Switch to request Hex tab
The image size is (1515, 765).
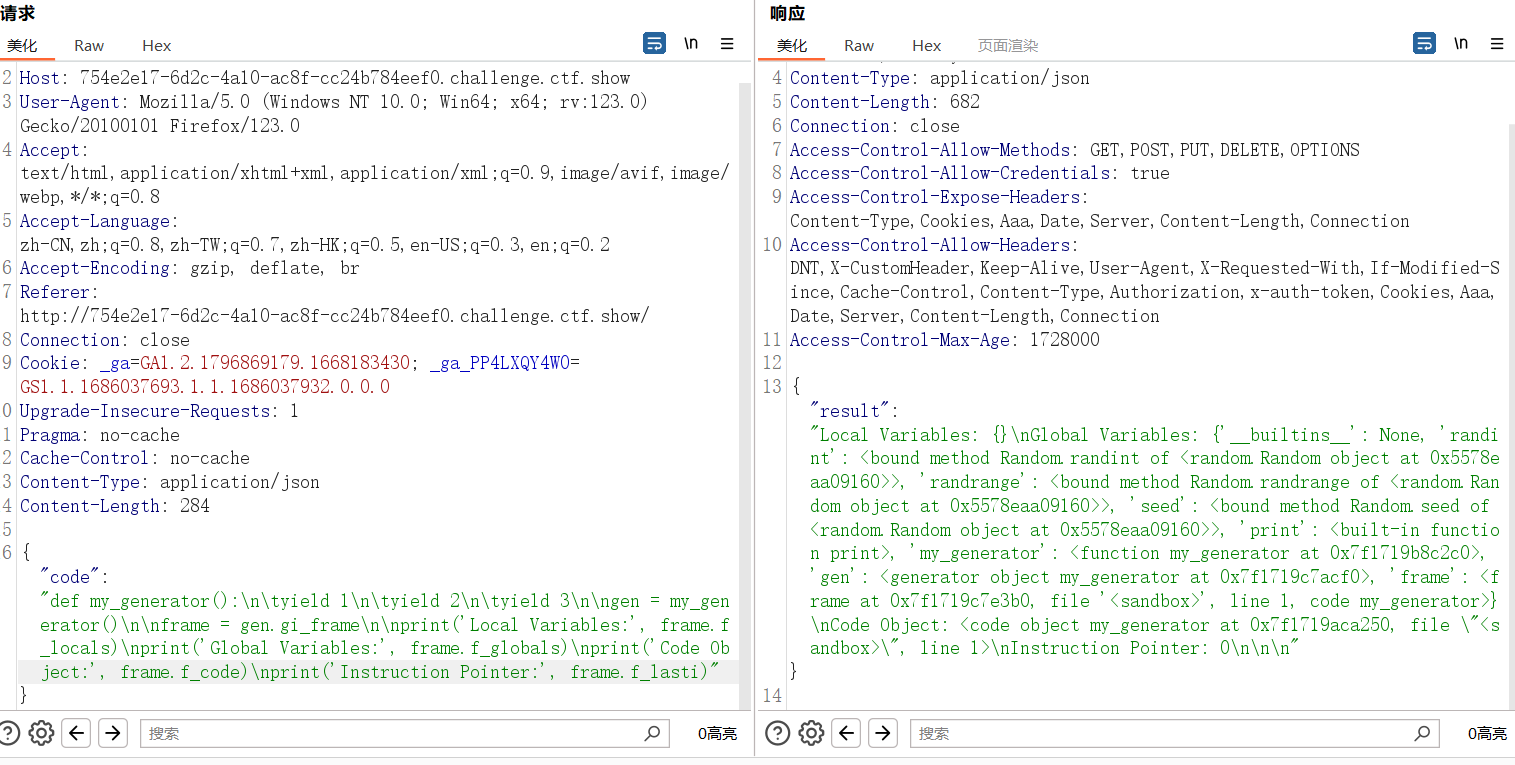click(x=157, y=45)
